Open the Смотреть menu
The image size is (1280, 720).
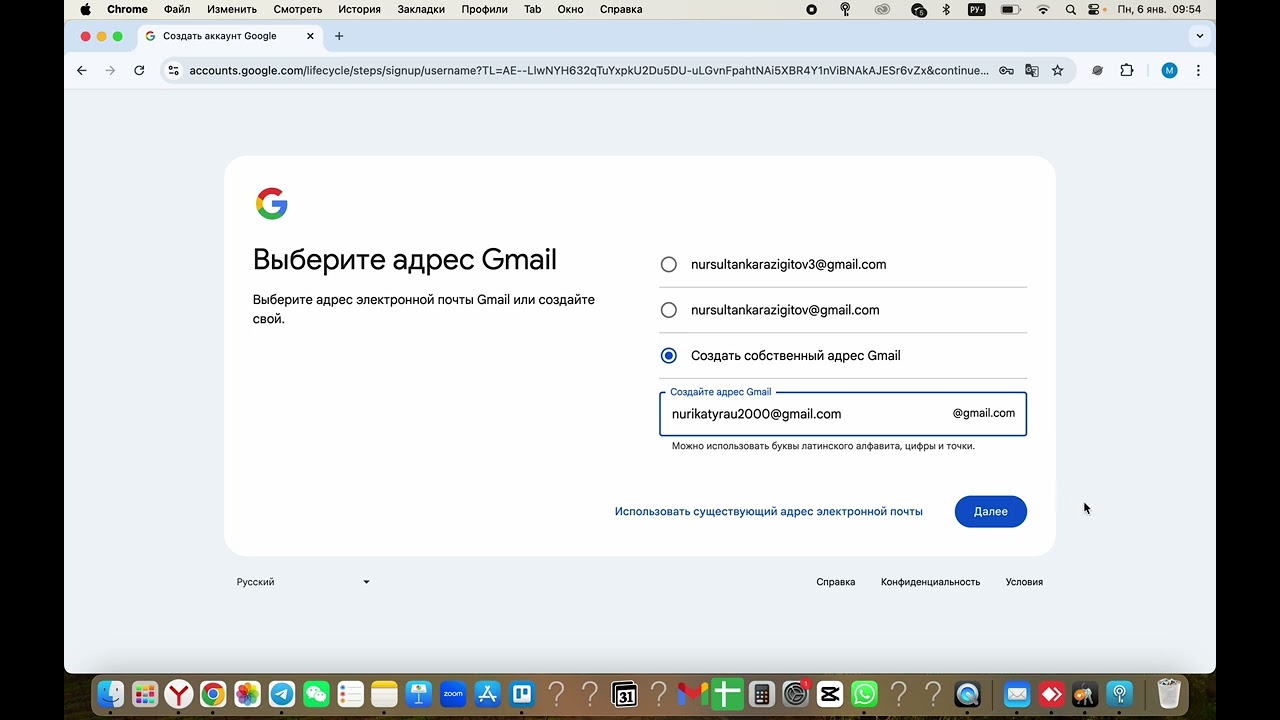click(x=297, y=9)
